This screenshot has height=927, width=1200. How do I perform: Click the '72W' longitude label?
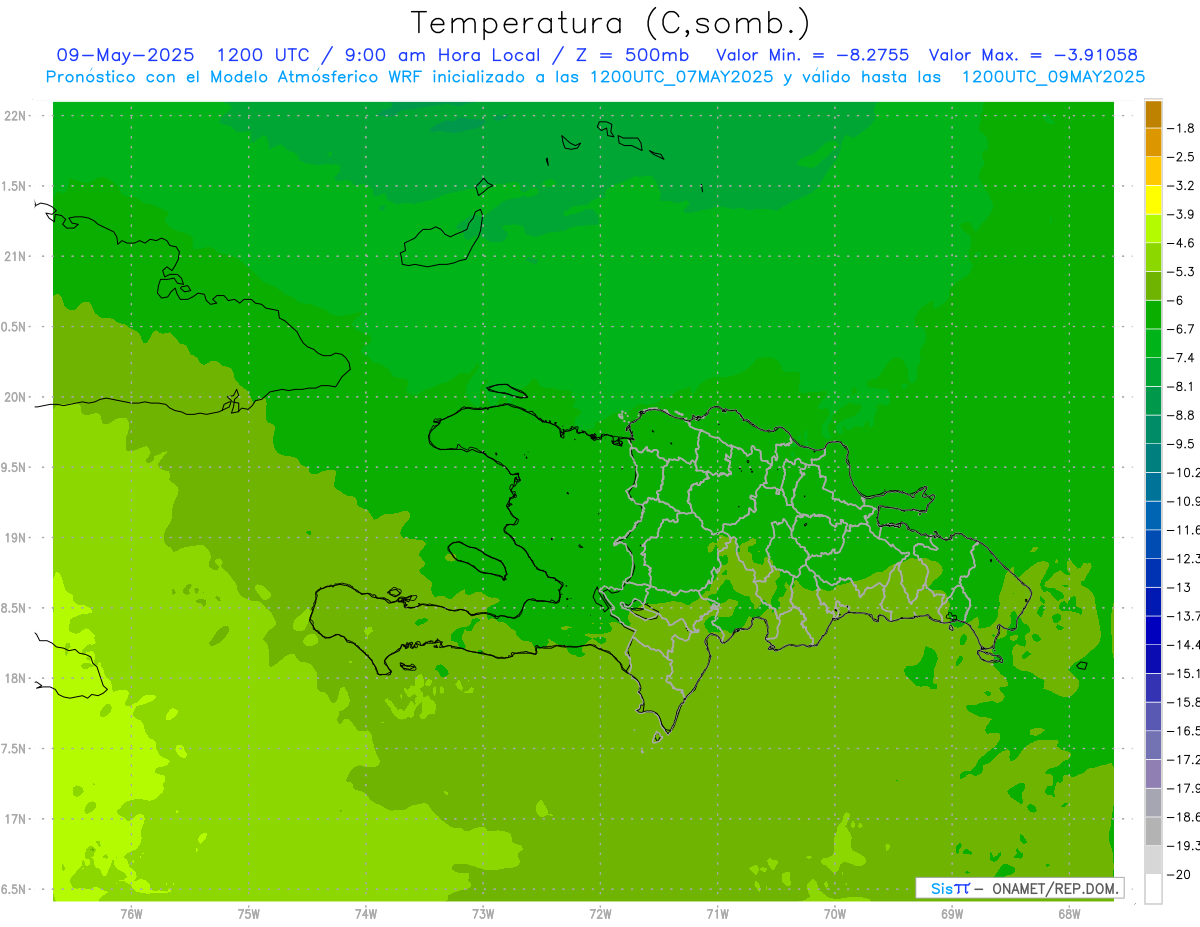(600, 913)
